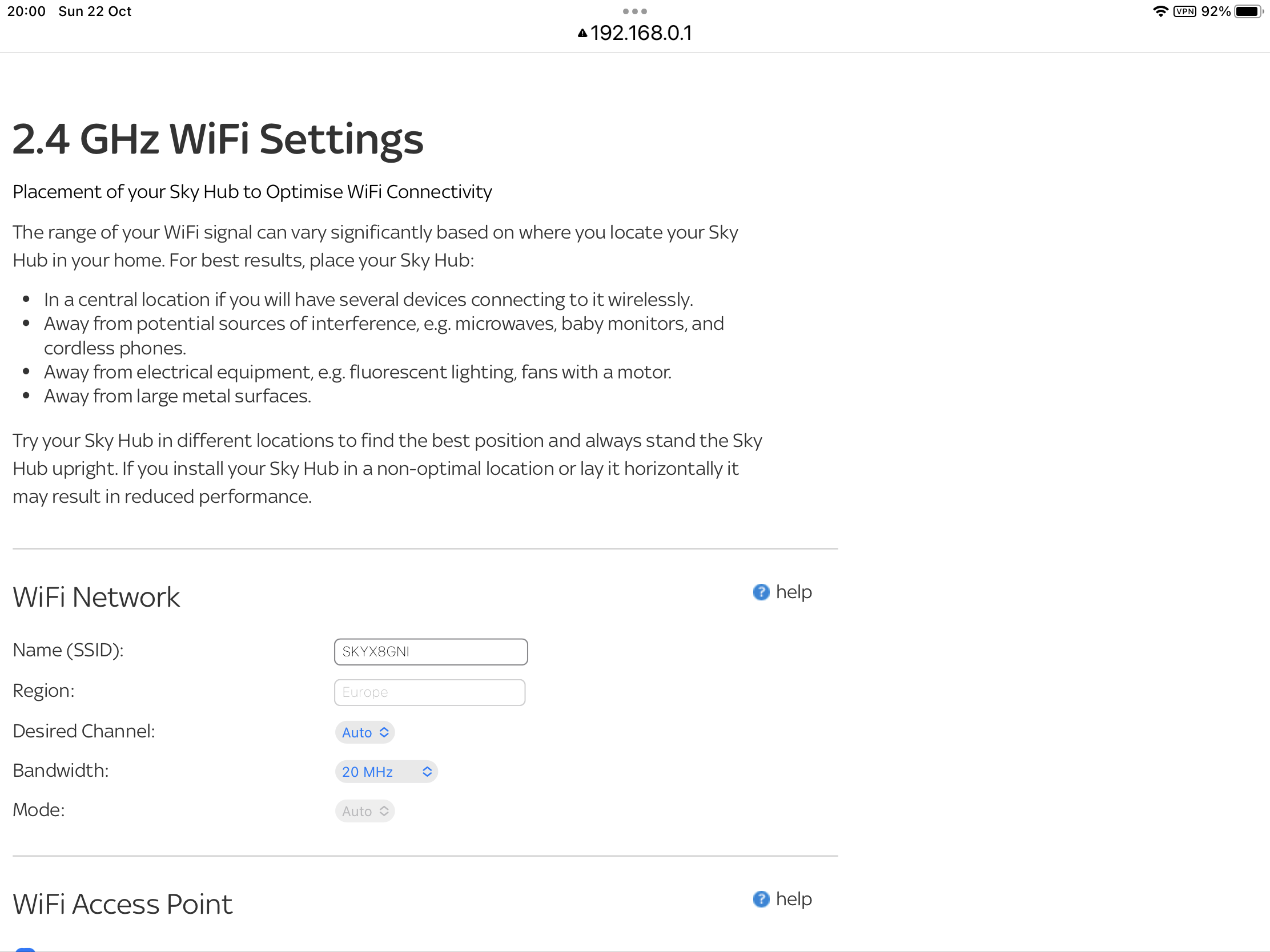Screen dimensions: 1270x952
Task: Click the WiFi Access Point heading
Action: point(122,904)
